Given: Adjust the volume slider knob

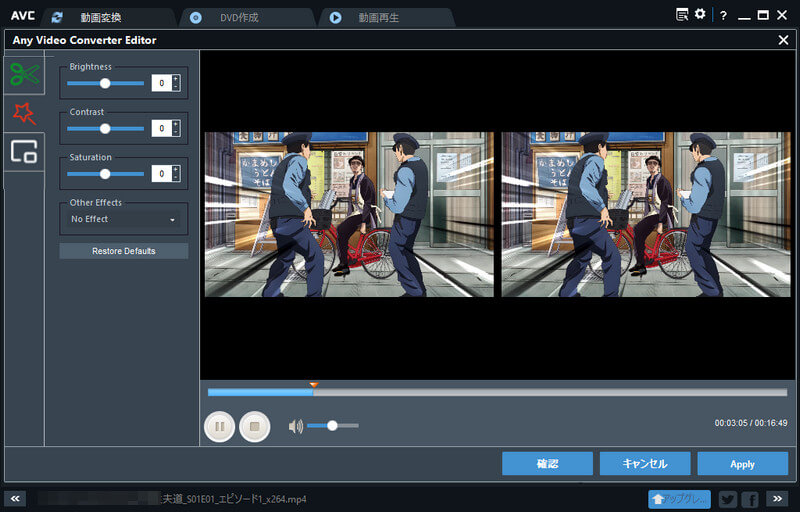Looking at the screenshot, I should pyautogui.click(x=332, y=425).
